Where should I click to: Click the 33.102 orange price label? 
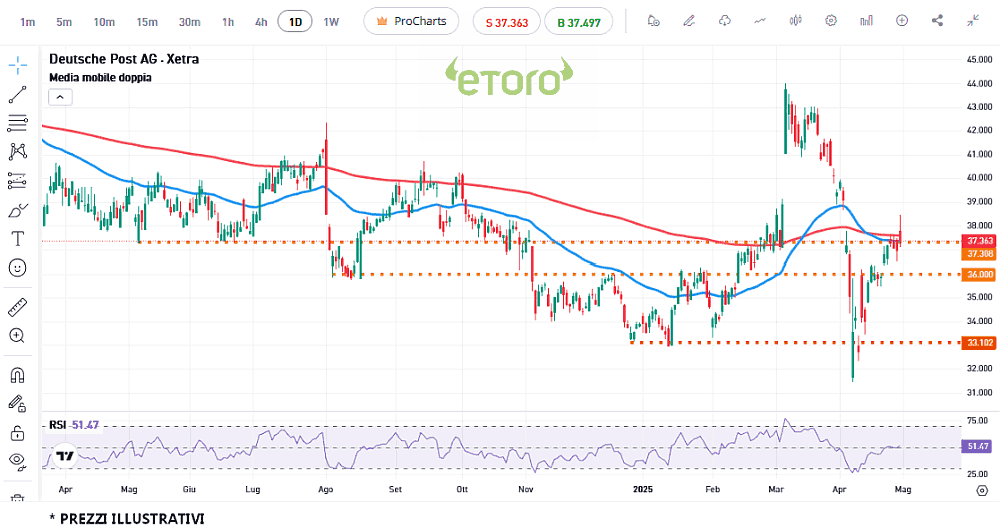980,342
